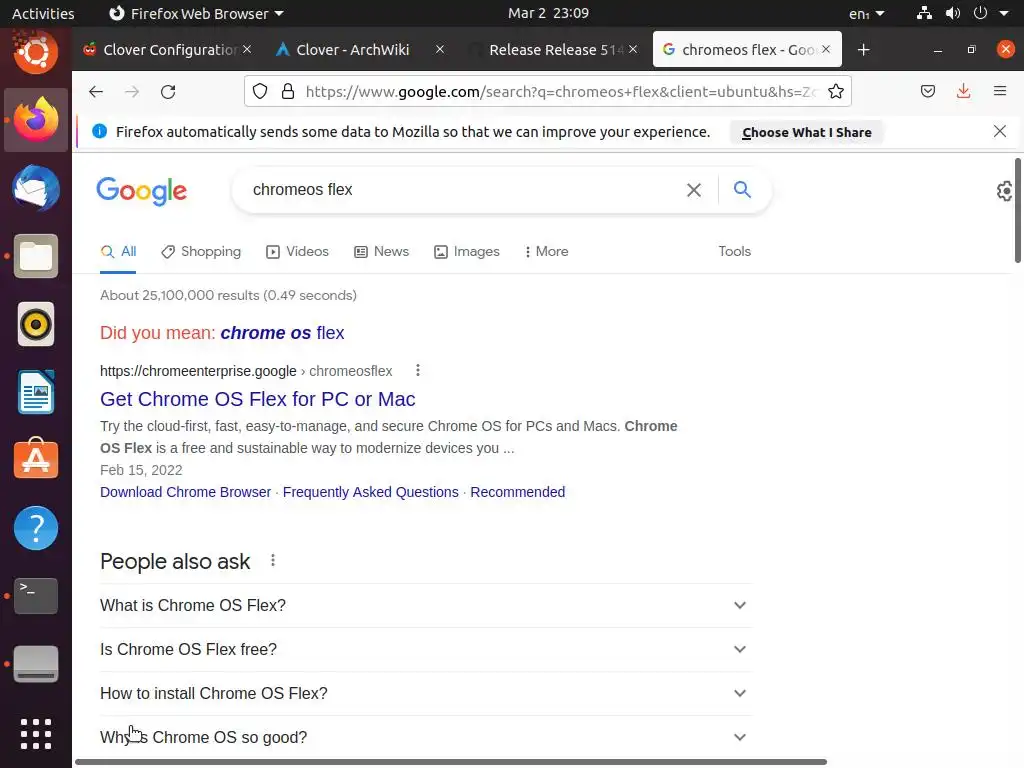
Task: Open options menu beside chromeenterprise.google result
Action: click(x=418, y=371)
